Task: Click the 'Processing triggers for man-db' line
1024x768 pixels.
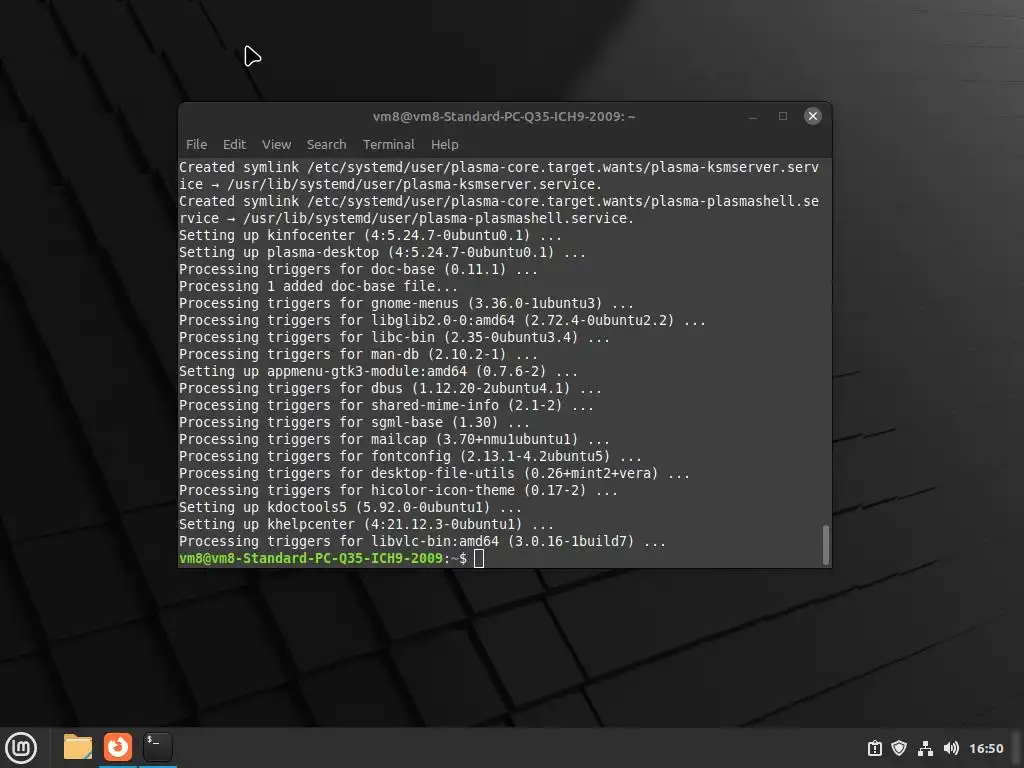Action: click(359, 354)
